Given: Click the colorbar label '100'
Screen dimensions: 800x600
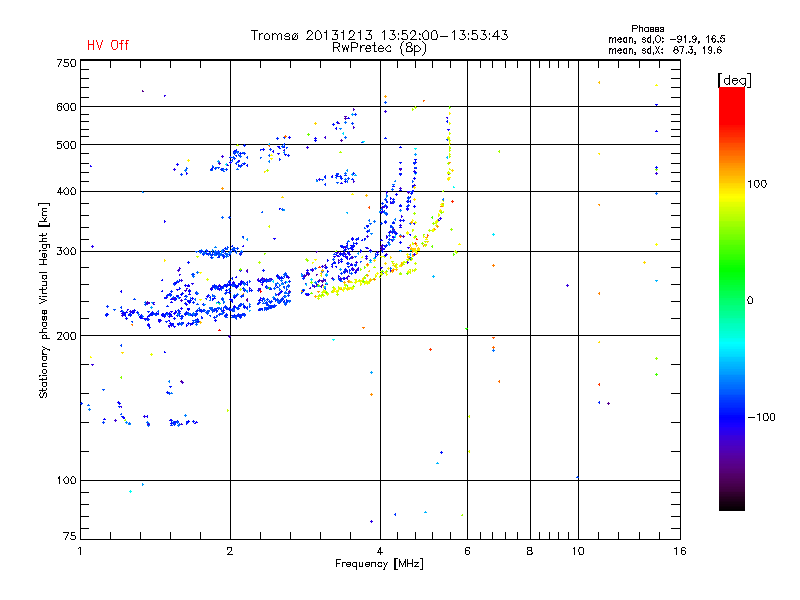Looking at the screenshot, I should point(757,184).
